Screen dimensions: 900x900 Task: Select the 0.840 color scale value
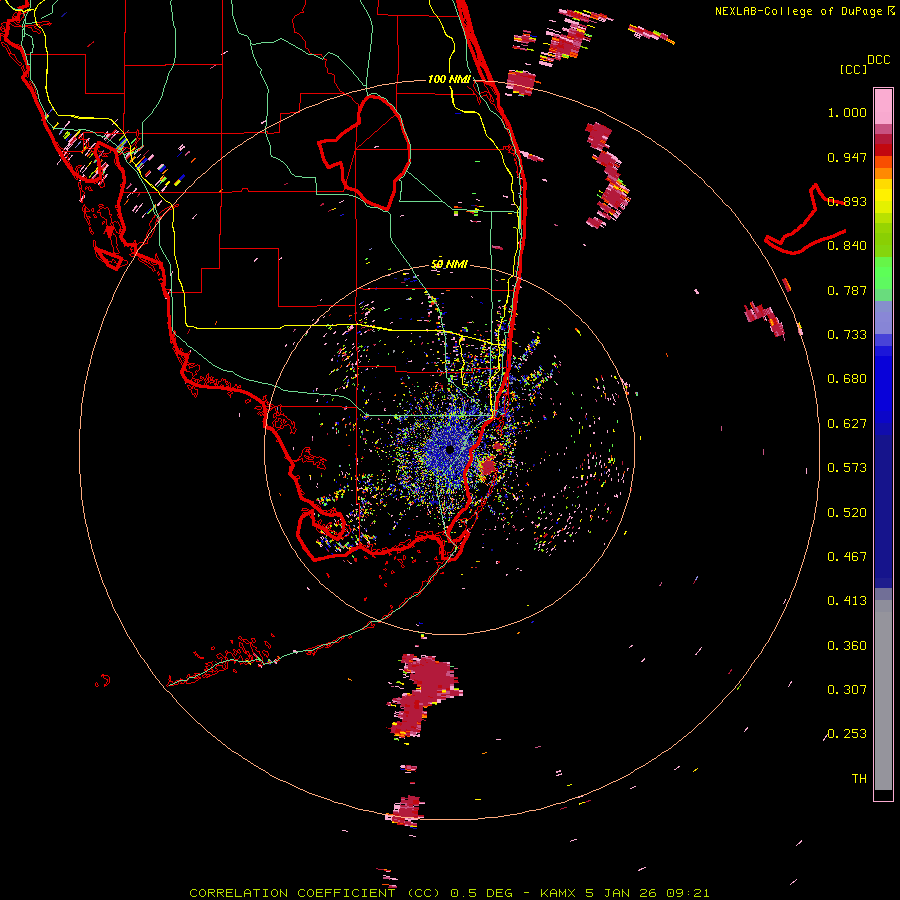pyautogui.click(x=847, y=246)
